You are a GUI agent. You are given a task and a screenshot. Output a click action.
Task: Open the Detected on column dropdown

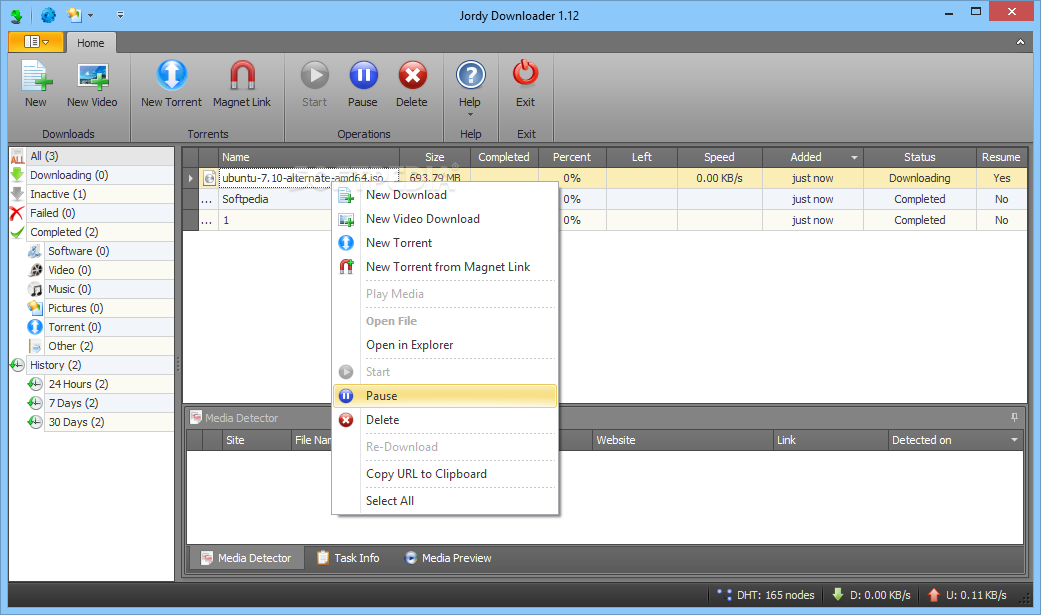1014,440
